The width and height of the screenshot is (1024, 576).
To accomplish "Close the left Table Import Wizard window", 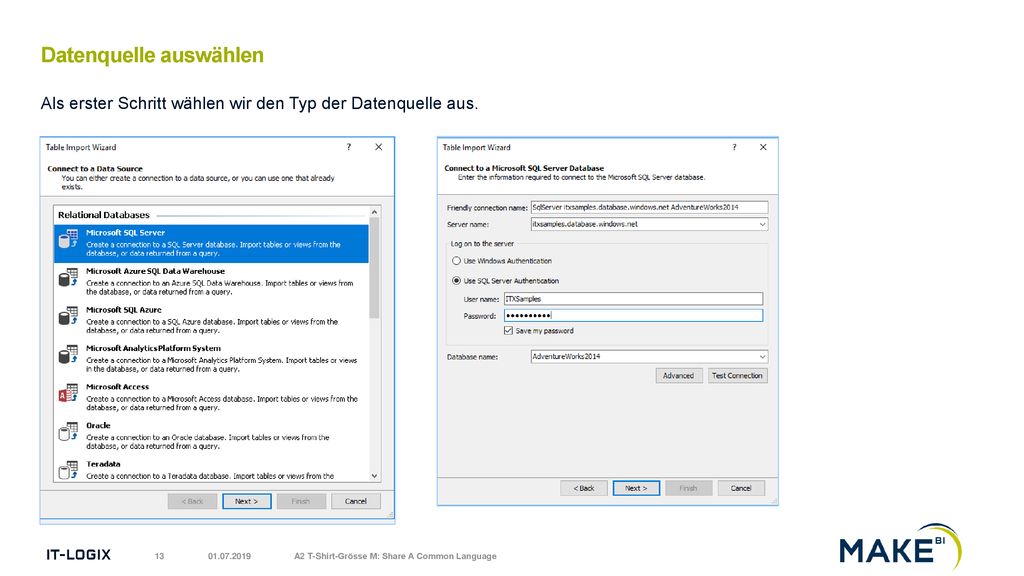I will pyautogui.click(x=379, y=147).
